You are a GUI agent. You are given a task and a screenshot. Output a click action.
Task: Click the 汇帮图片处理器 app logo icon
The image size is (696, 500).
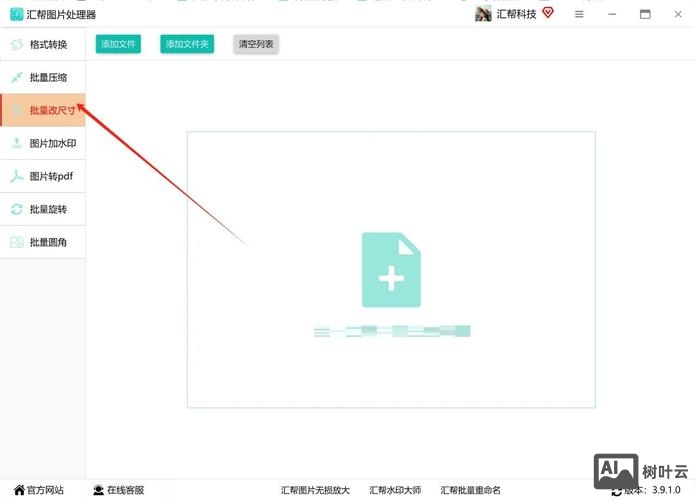pos(16,14)
